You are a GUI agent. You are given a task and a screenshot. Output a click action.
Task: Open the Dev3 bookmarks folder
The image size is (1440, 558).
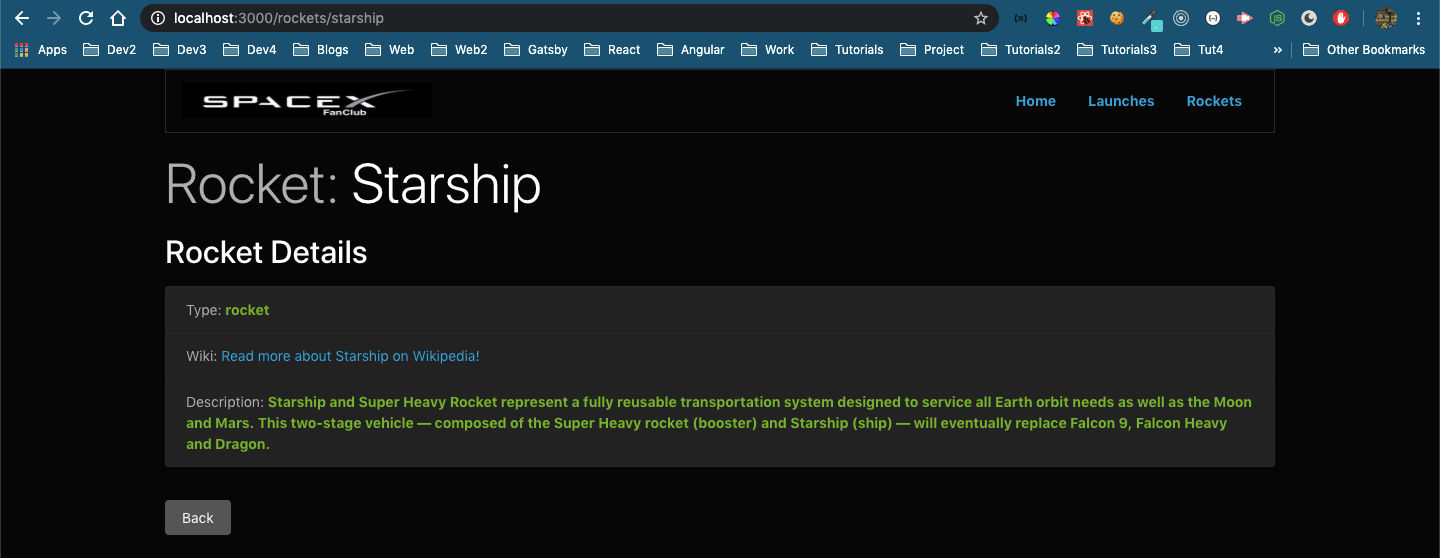point(180,49)
